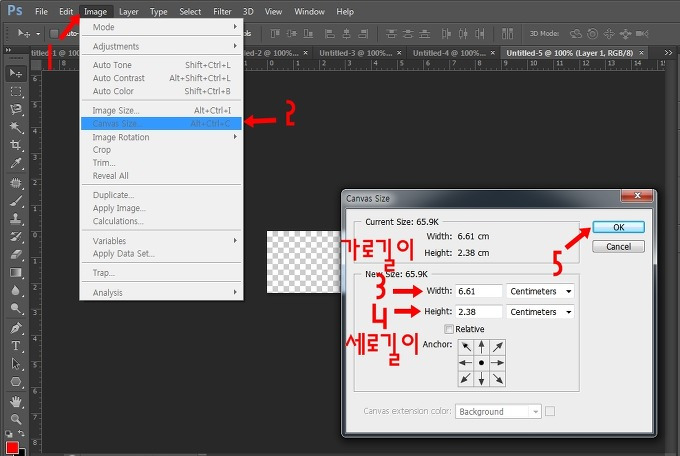Choose Auto Tone from the Image menu
Image resolution: width=680 pixels, height=456 pixels.
coord(161,65)
